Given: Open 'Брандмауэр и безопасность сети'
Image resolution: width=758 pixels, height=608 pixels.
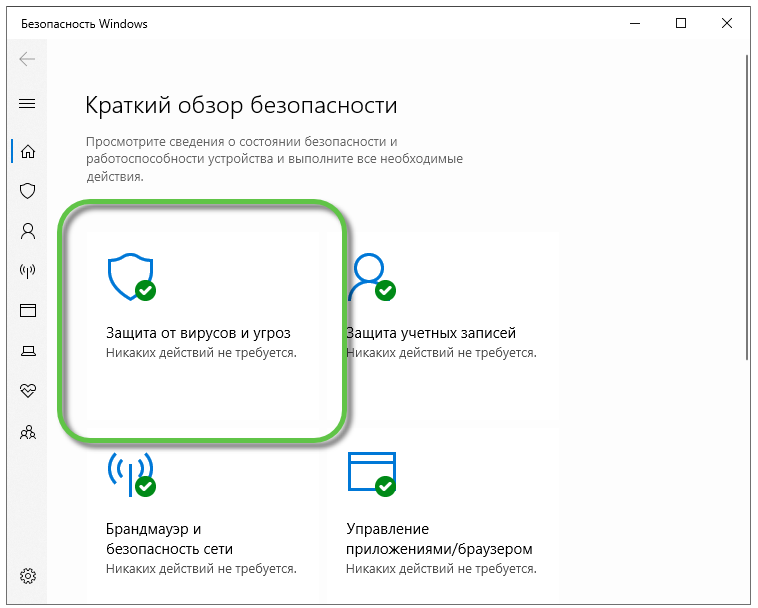Looking at the screenshot, I should (169, 539).
